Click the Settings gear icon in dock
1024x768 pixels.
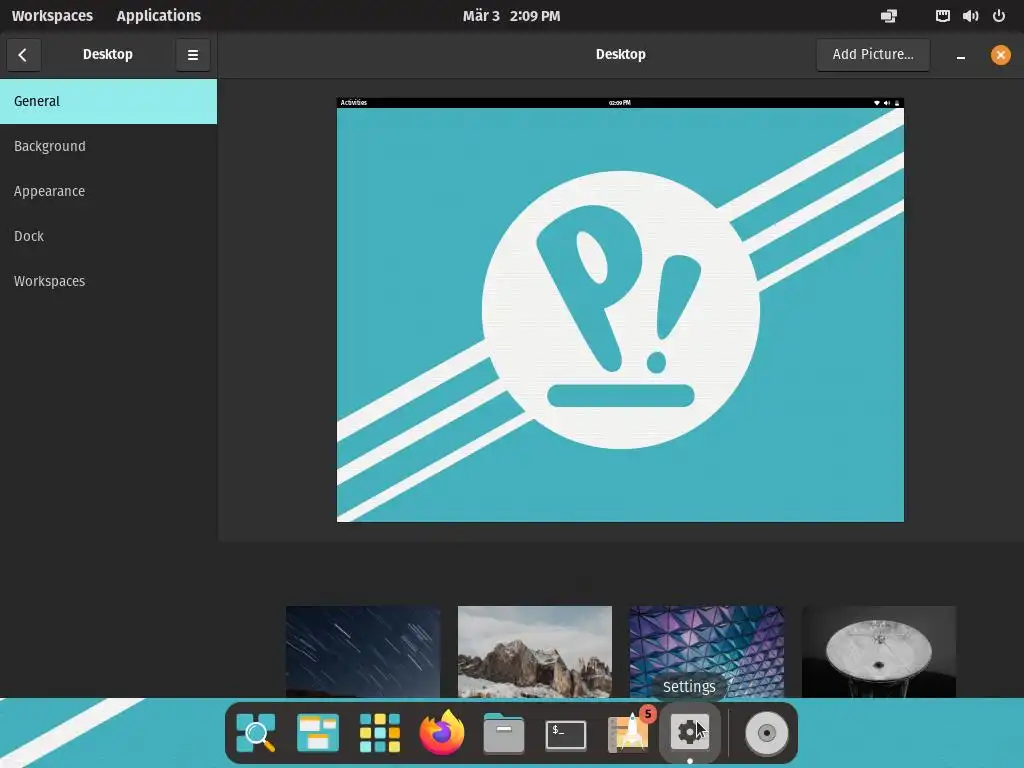[x=690, y=732]
